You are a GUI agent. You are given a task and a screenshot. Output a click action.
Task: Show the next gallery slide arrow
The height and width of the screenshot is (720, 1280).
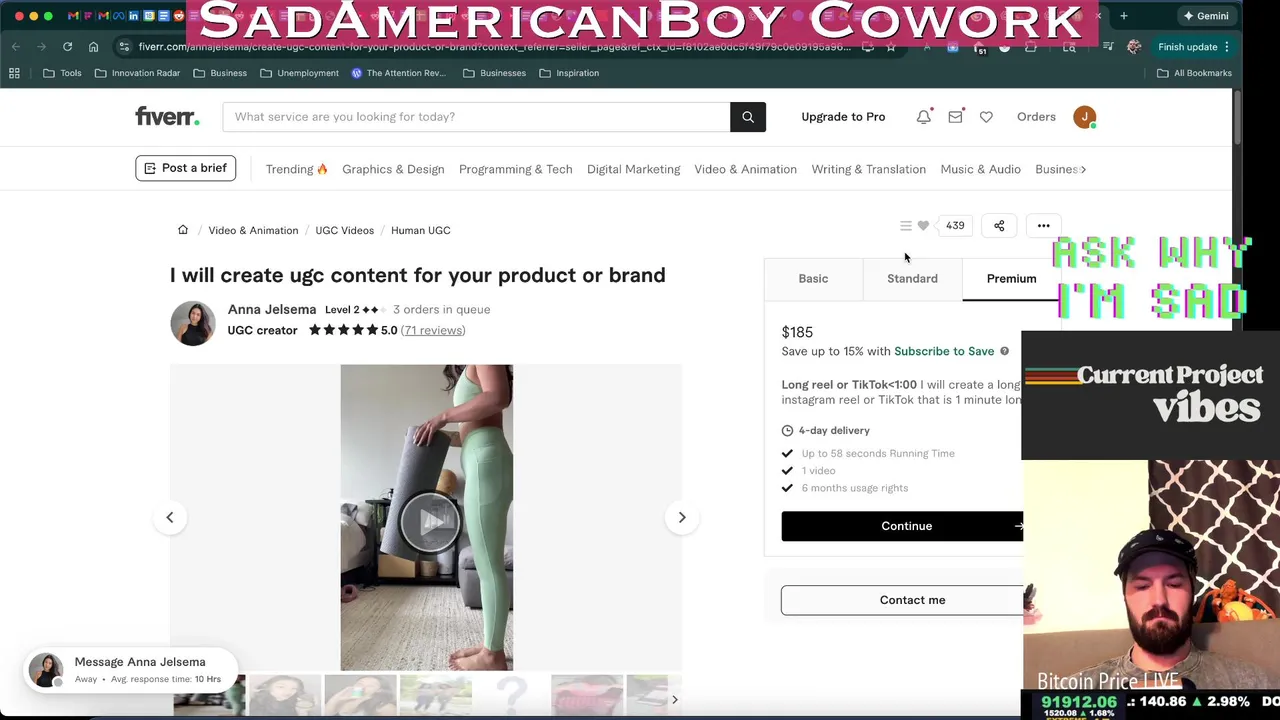(682, 517)
